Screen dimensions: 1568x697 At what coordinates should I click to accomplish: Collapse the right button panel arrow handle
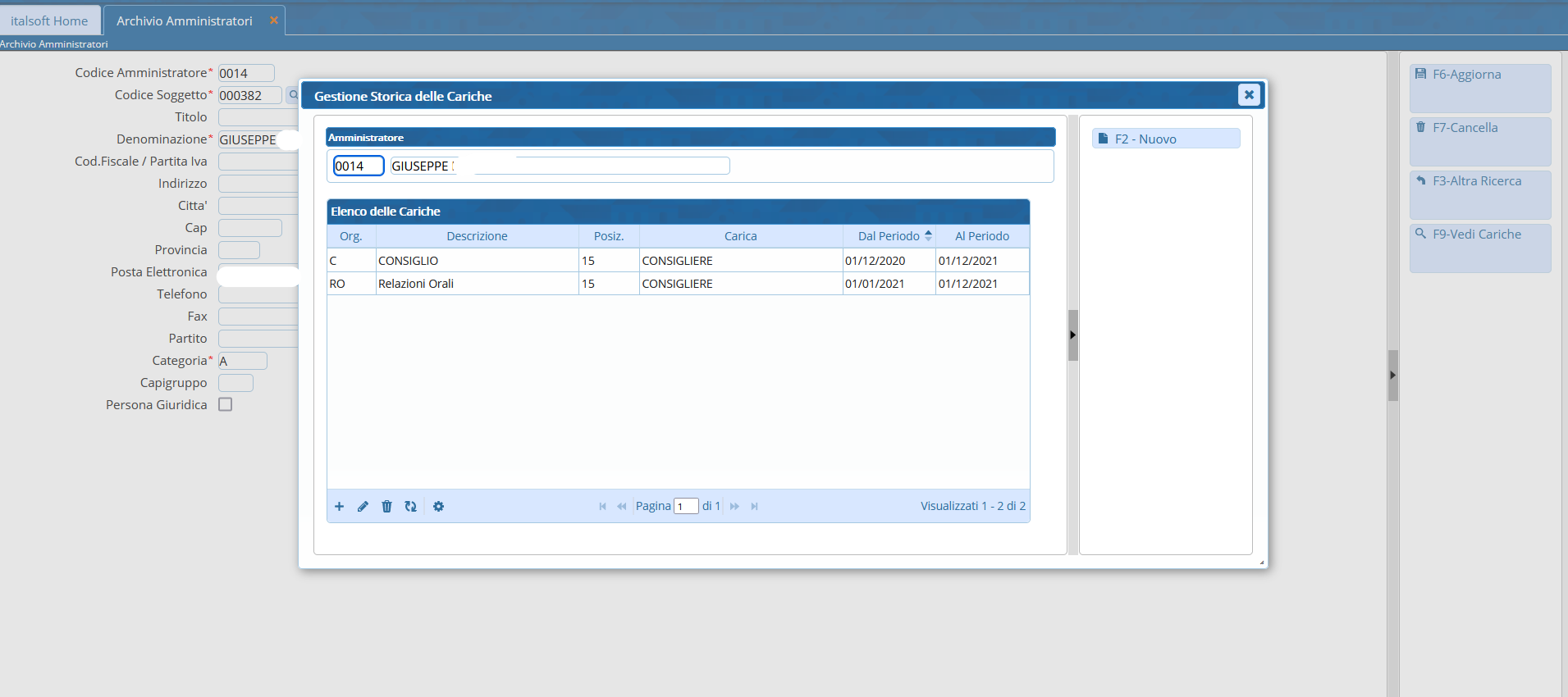tap(1392, 375)
